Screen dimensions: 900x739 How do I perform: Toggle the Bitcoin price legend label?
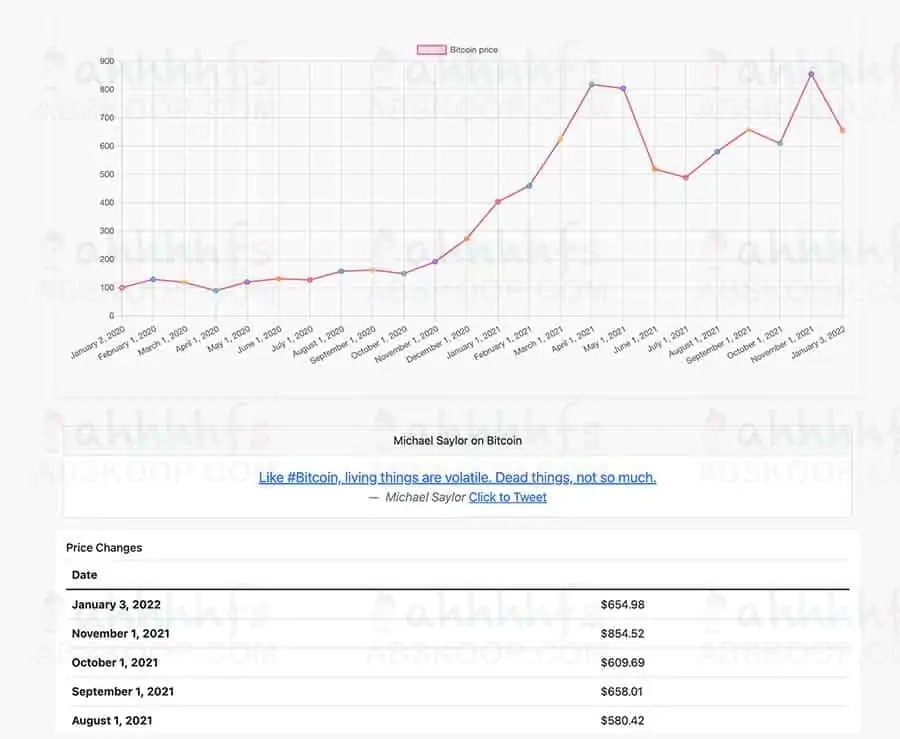click(473, 49)
